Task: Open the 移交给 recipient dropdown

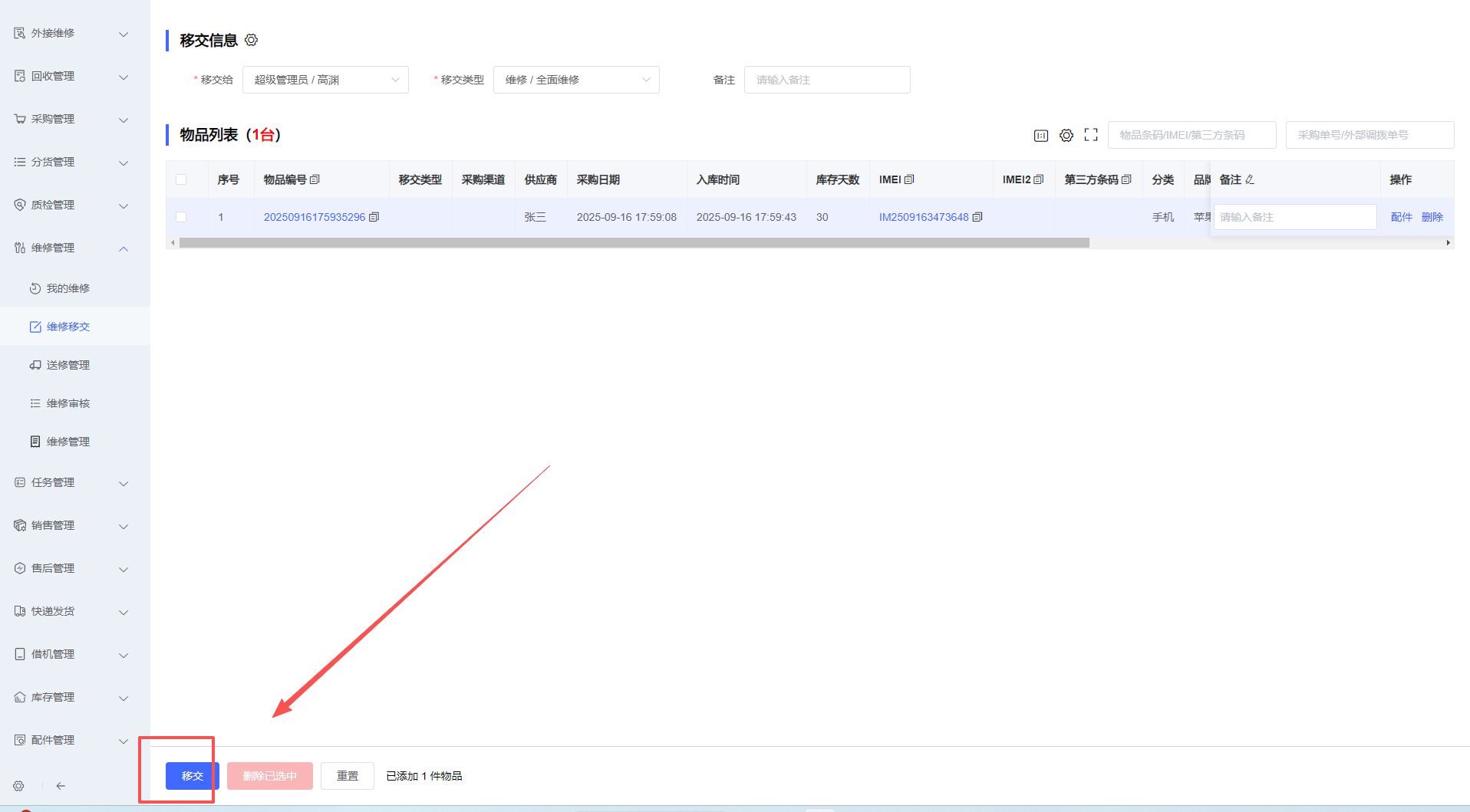Action: pos(325,80)
